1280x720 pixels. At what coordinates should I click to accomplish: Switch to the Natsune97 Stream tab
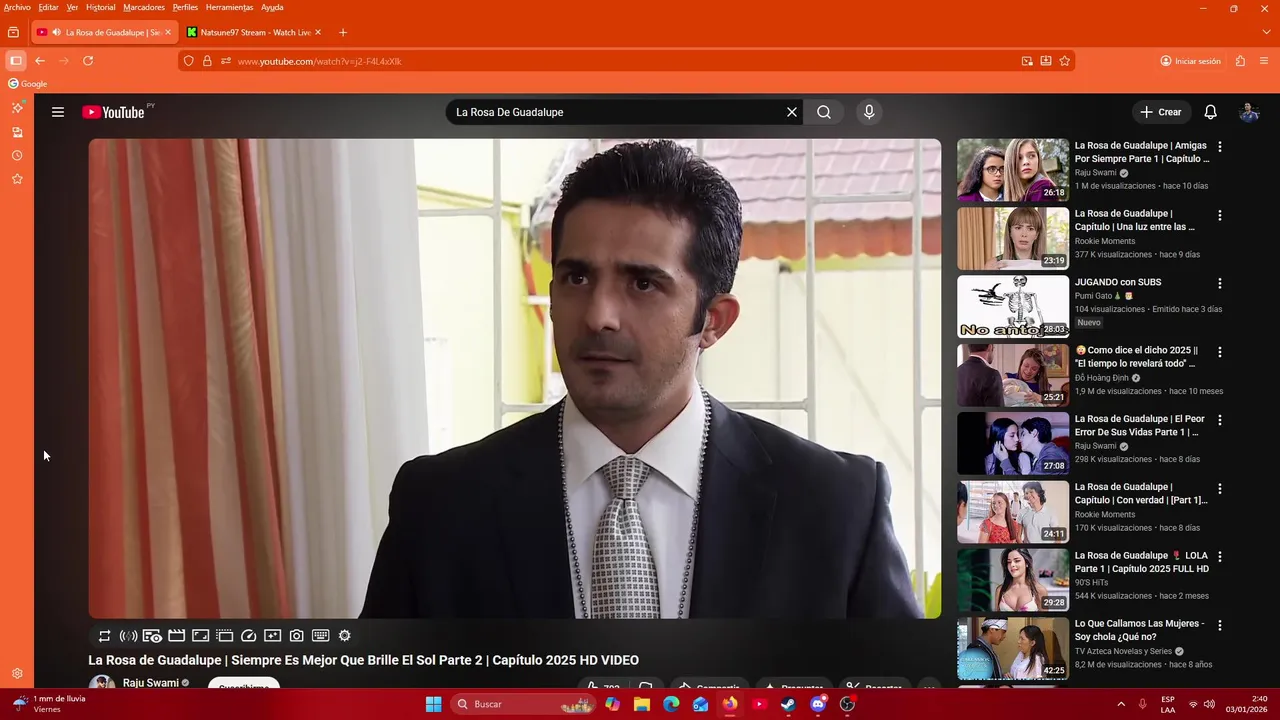point(255,32)
